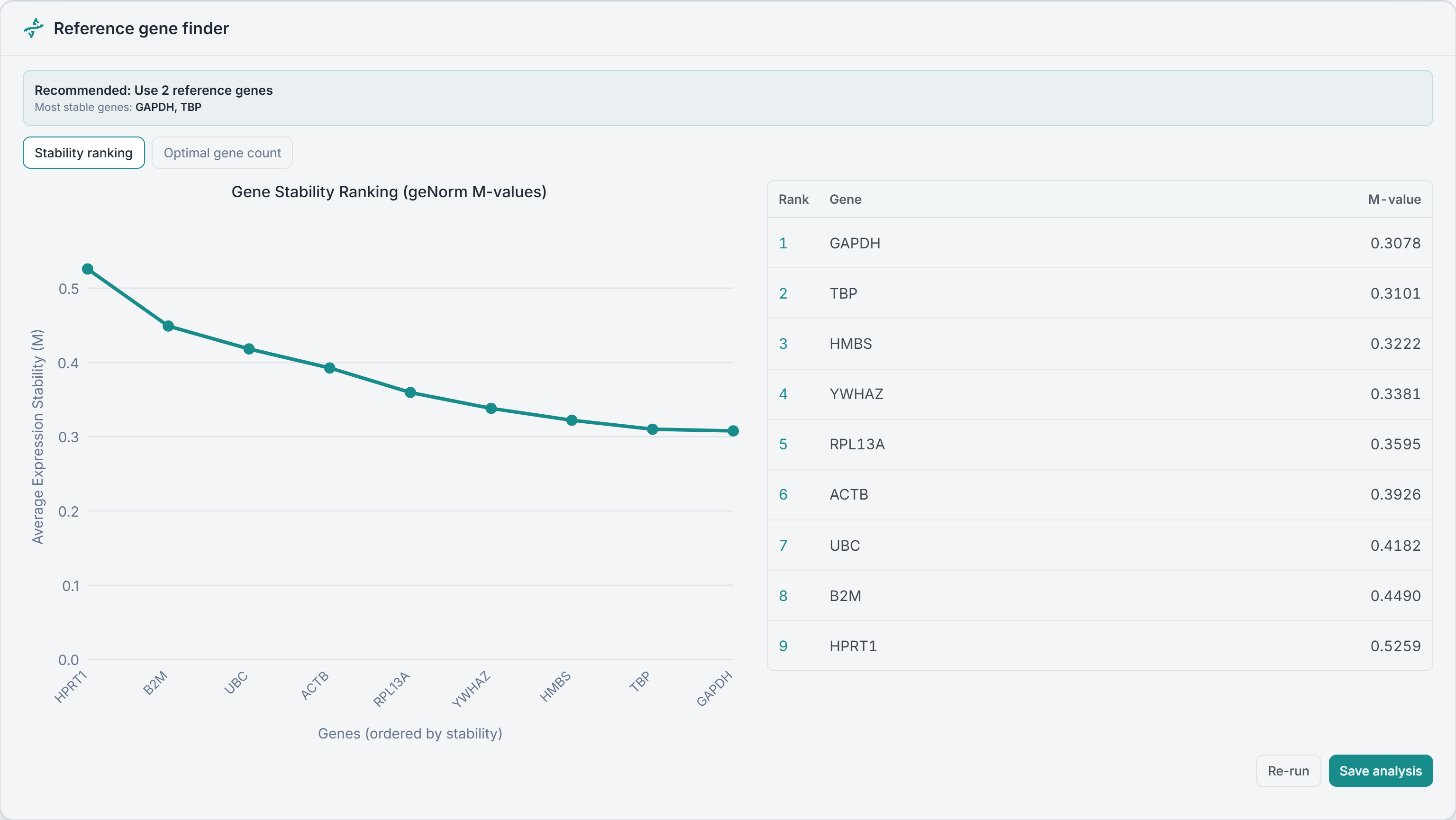Click the Re-run button

coord(1288,771)
